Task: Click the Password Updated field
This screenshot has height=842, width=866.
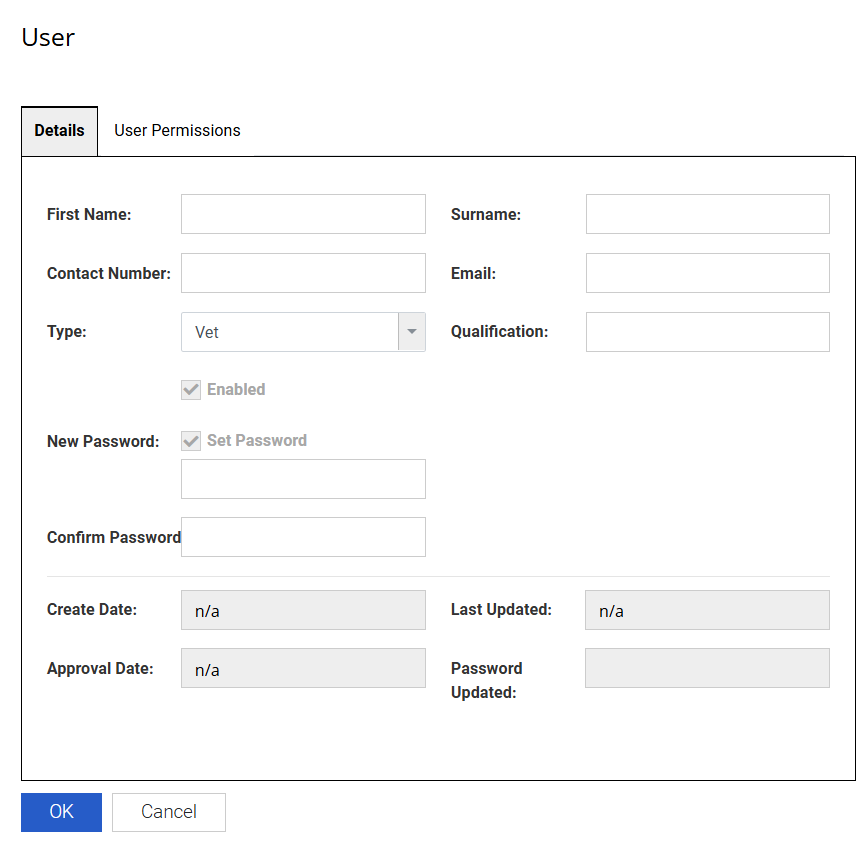Action: pos(707,668)
